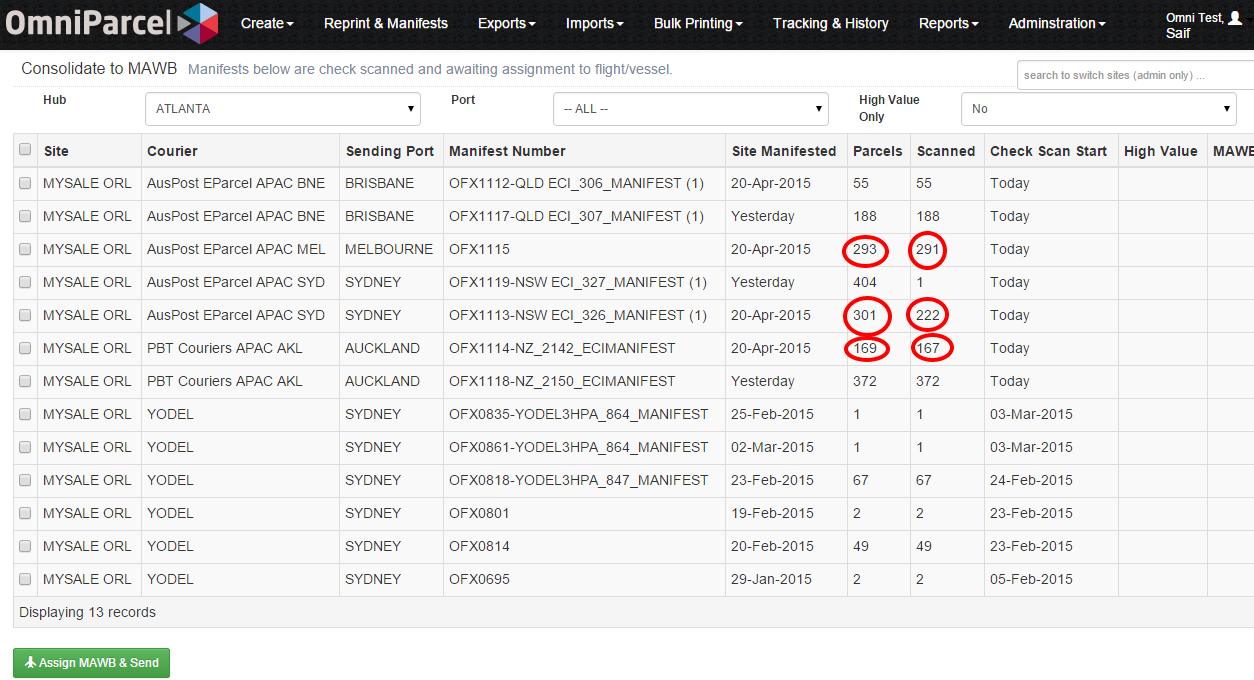The image size is (1254, 680).
Task: Open the Exports menu
Action: (506, 23)
